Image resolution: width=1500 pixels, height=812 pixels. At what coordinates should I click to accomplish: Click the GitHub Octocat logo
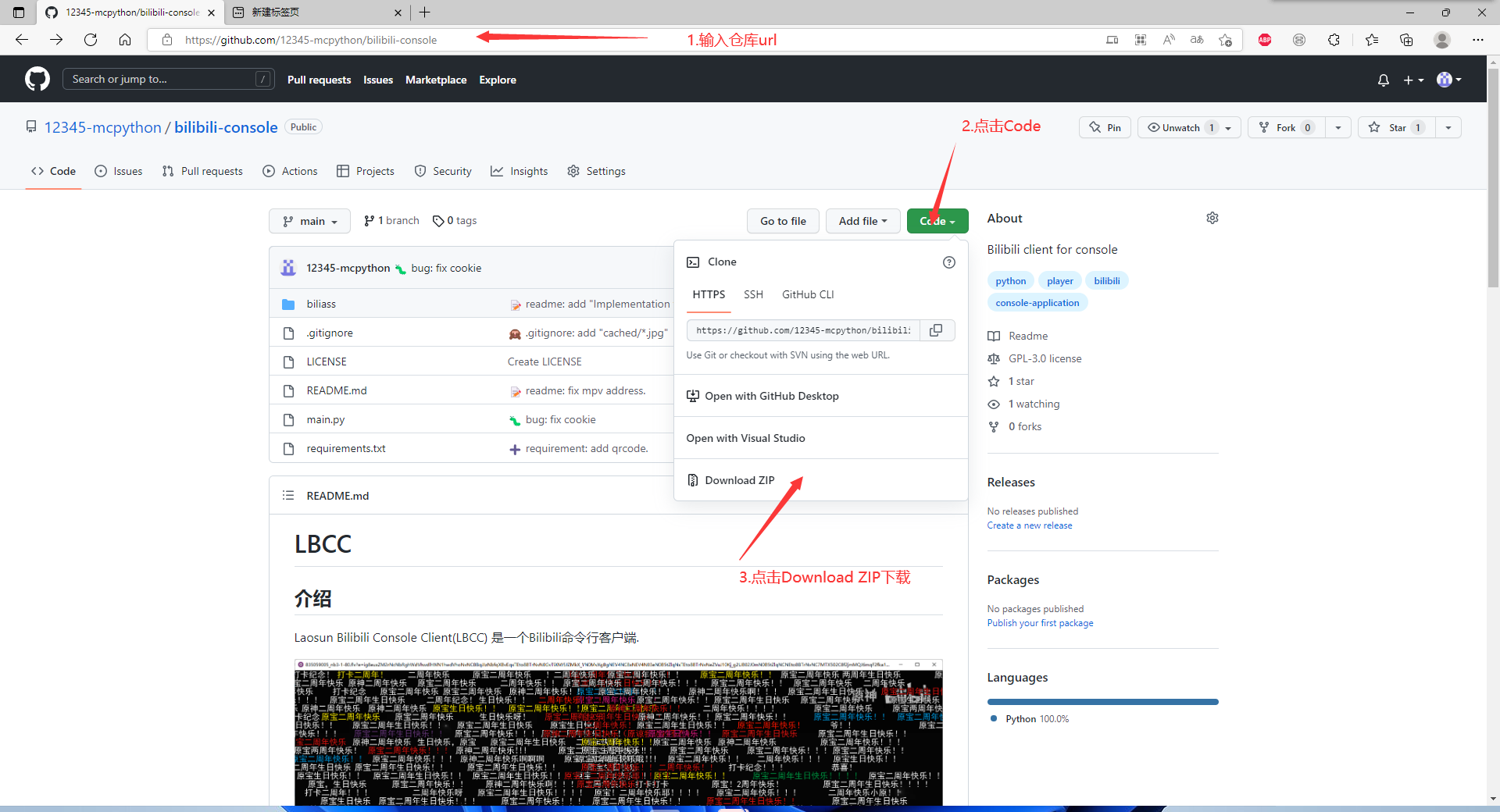click(37, 79)
